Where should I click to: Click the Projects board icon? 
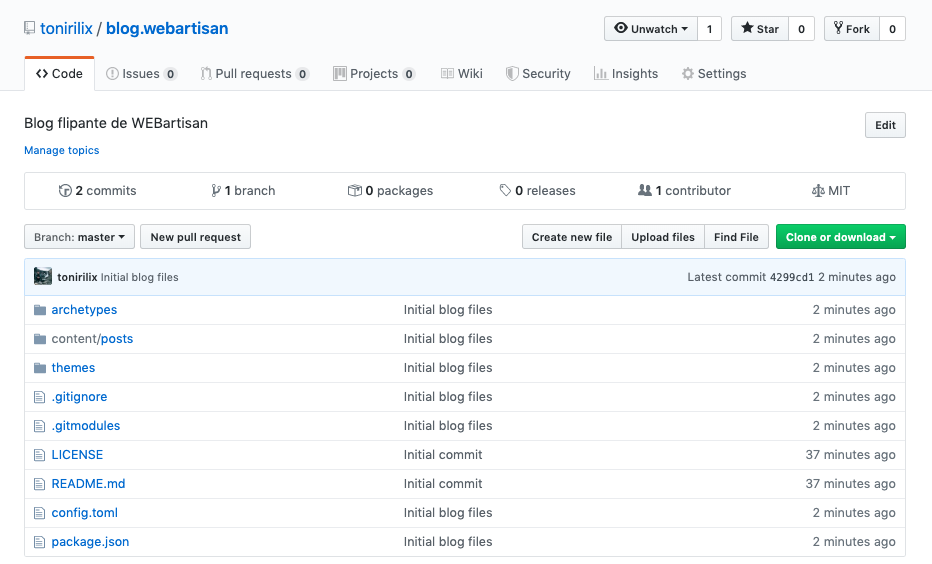click(339, 74)
